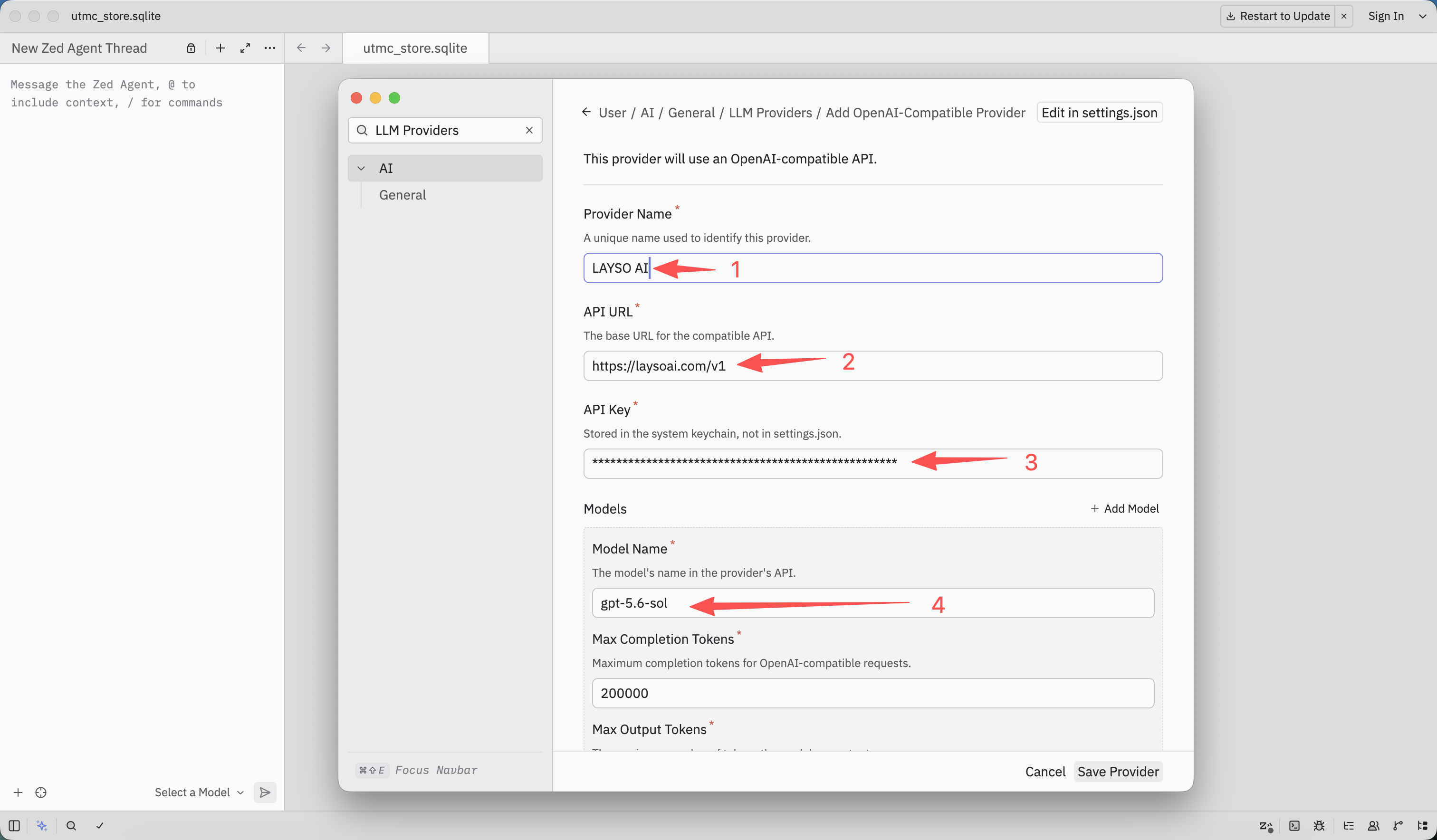
Task: Click the lock icon in agent thread header
Action: point(191,48)
